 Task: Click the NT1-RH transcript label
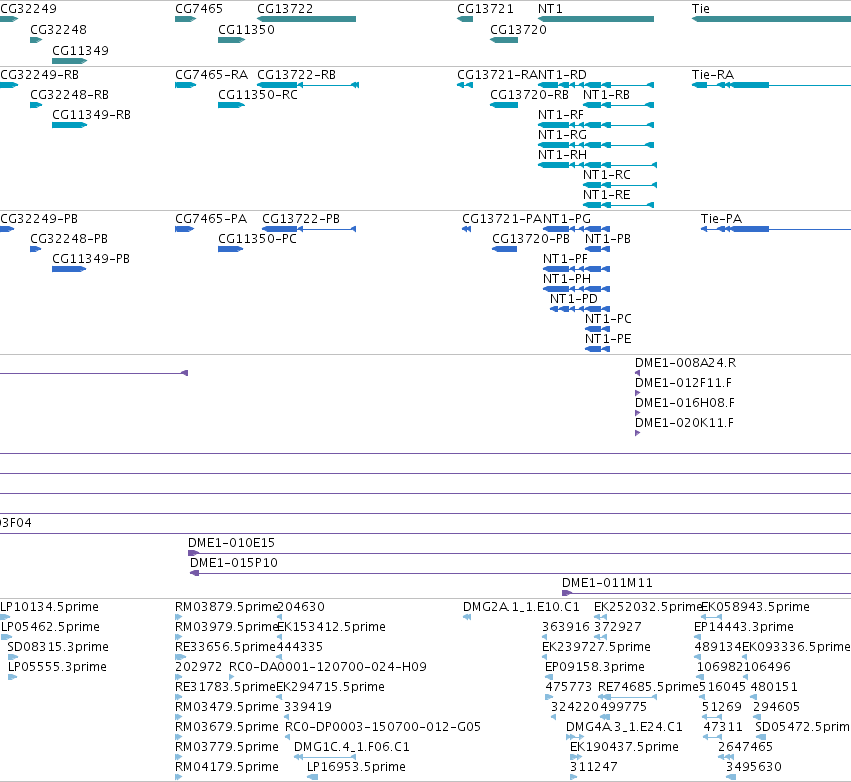click(x=562, y=155)
